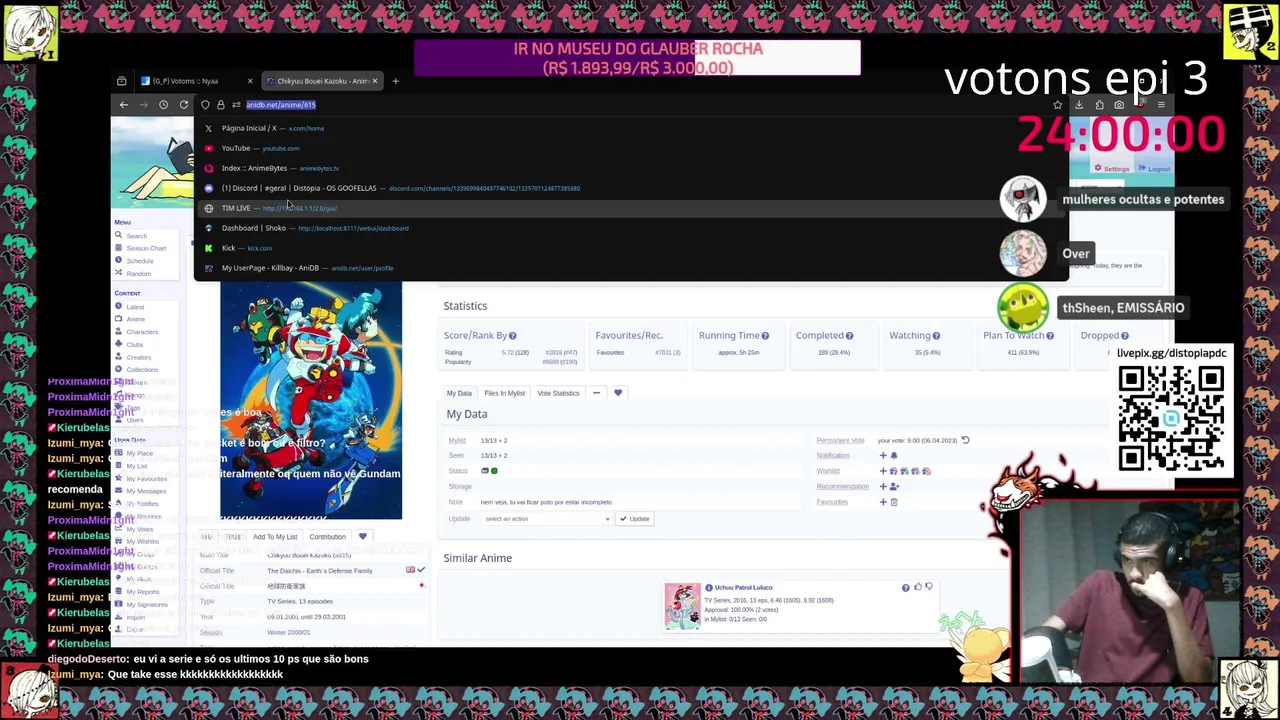
Task: Open Random in side menu
Action: [x=139, y=274]
